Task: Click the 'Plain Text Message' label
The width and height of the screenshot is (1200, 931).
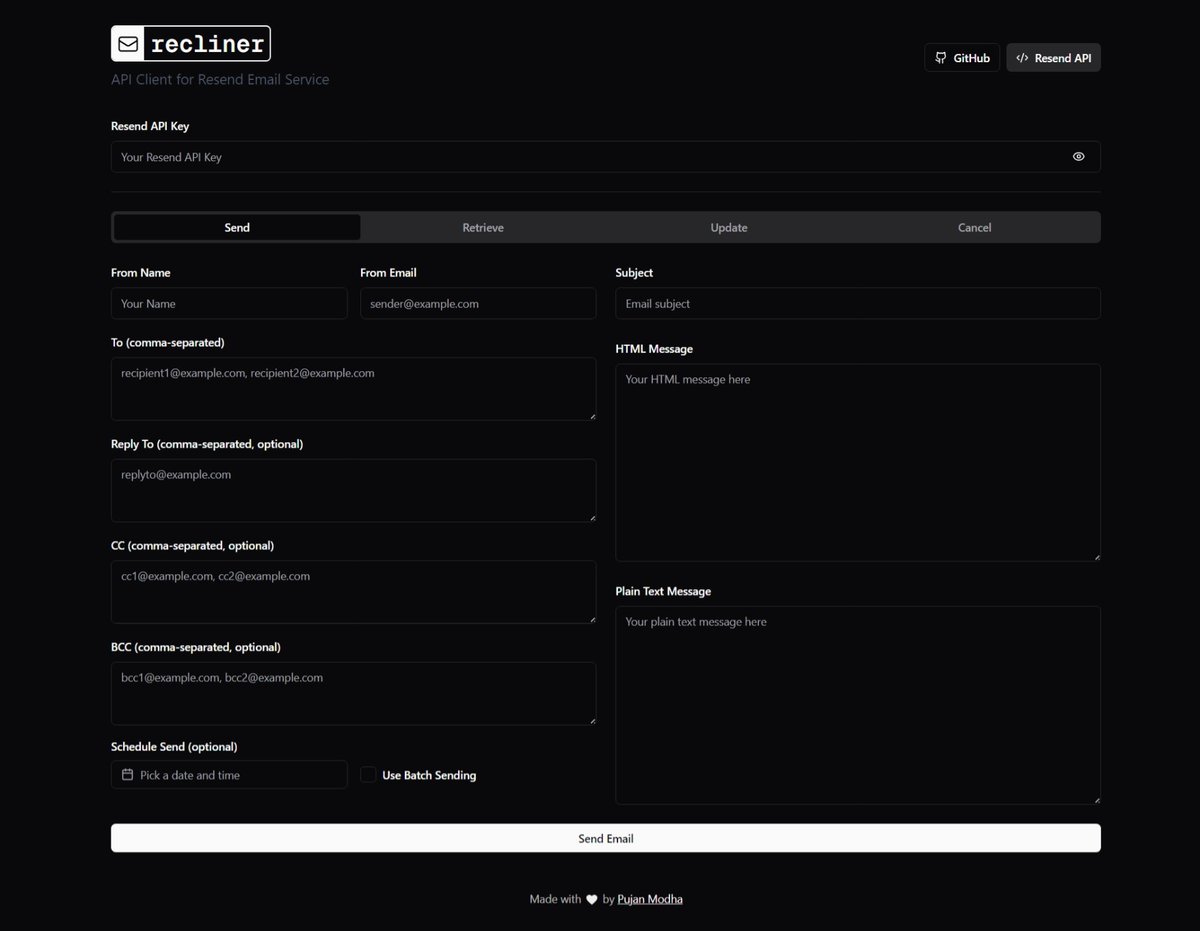Action: pos(663,591)
